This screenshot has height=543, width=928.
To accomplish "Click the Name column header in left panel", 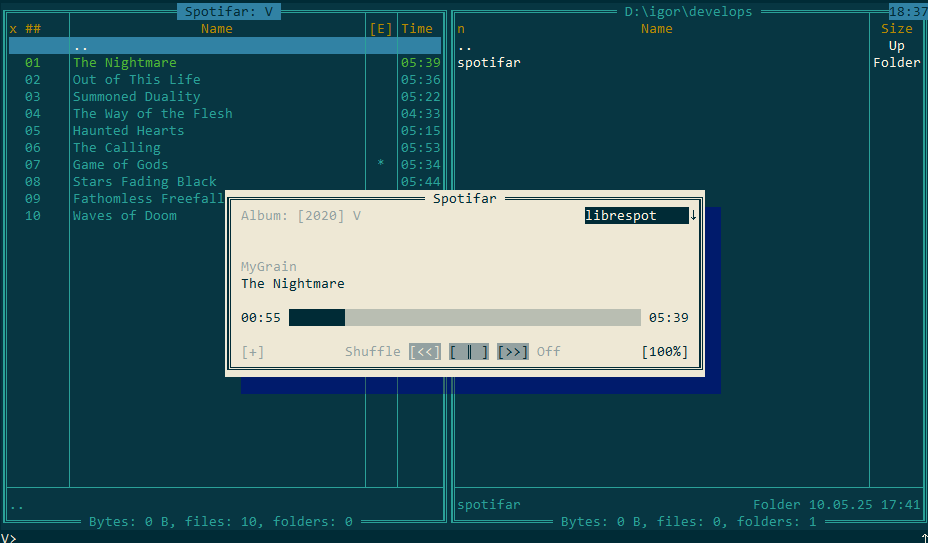I will click(217, 28).
